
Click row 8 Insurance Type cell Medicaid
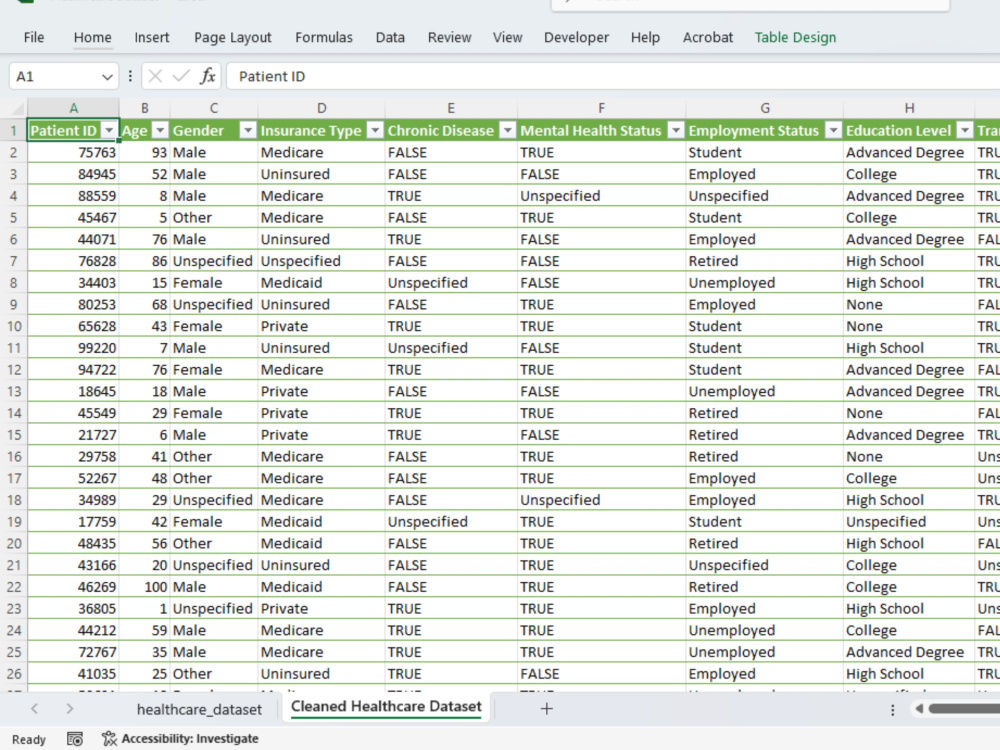coord(321,283)
